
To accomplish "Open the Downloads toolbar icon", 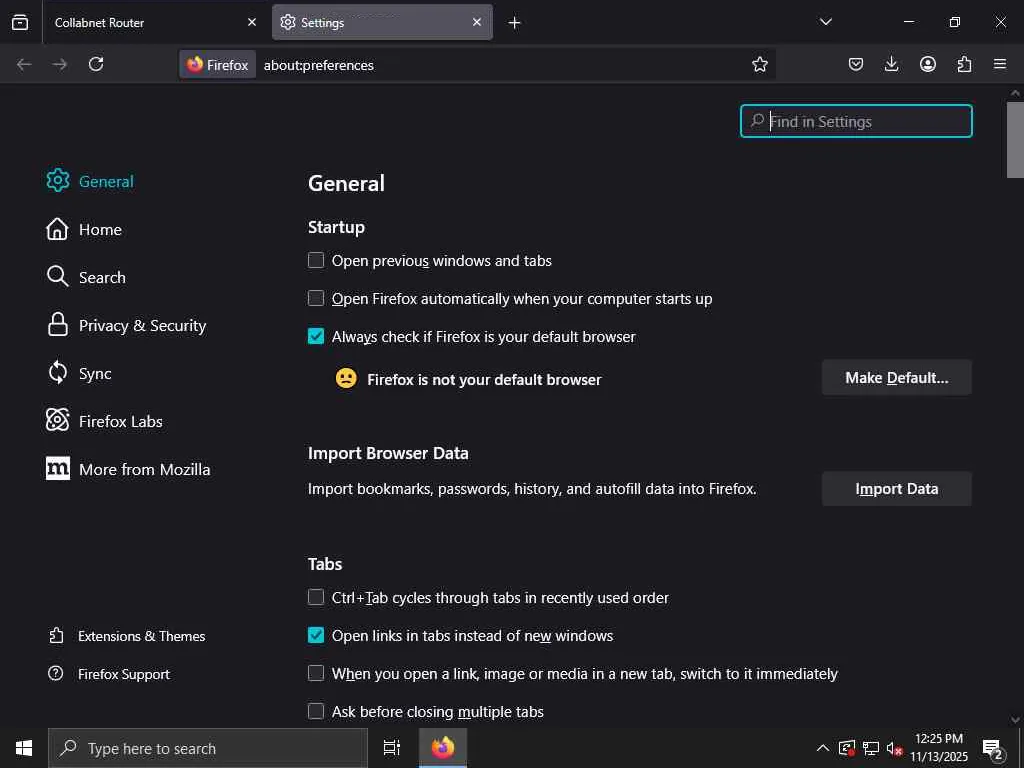I will coord(892,64).
